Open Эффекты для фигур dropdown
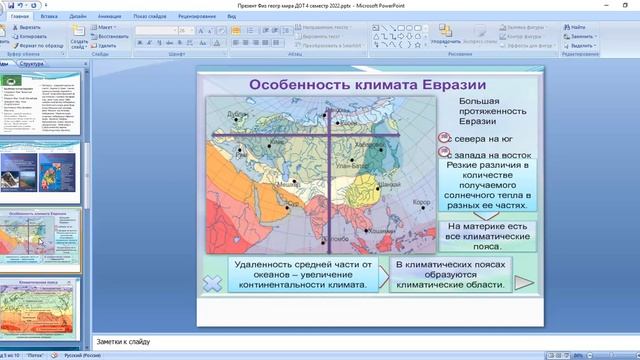This screenshot has height=360, width=640. 527,46
